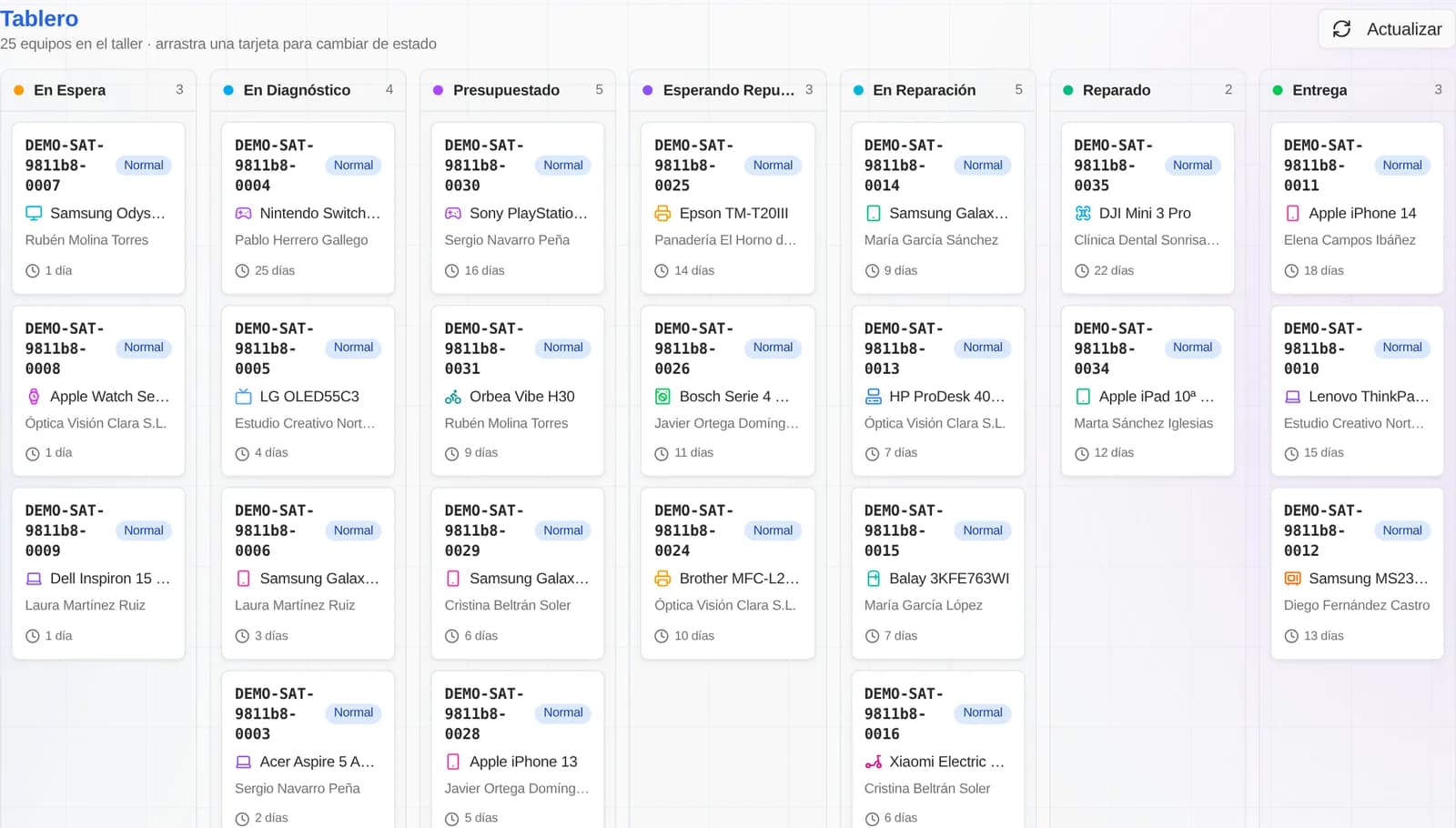1456x828 pixels.
Task: Click the phone icon beside Apple iPhone 14
Action: tap(1292, 214)
